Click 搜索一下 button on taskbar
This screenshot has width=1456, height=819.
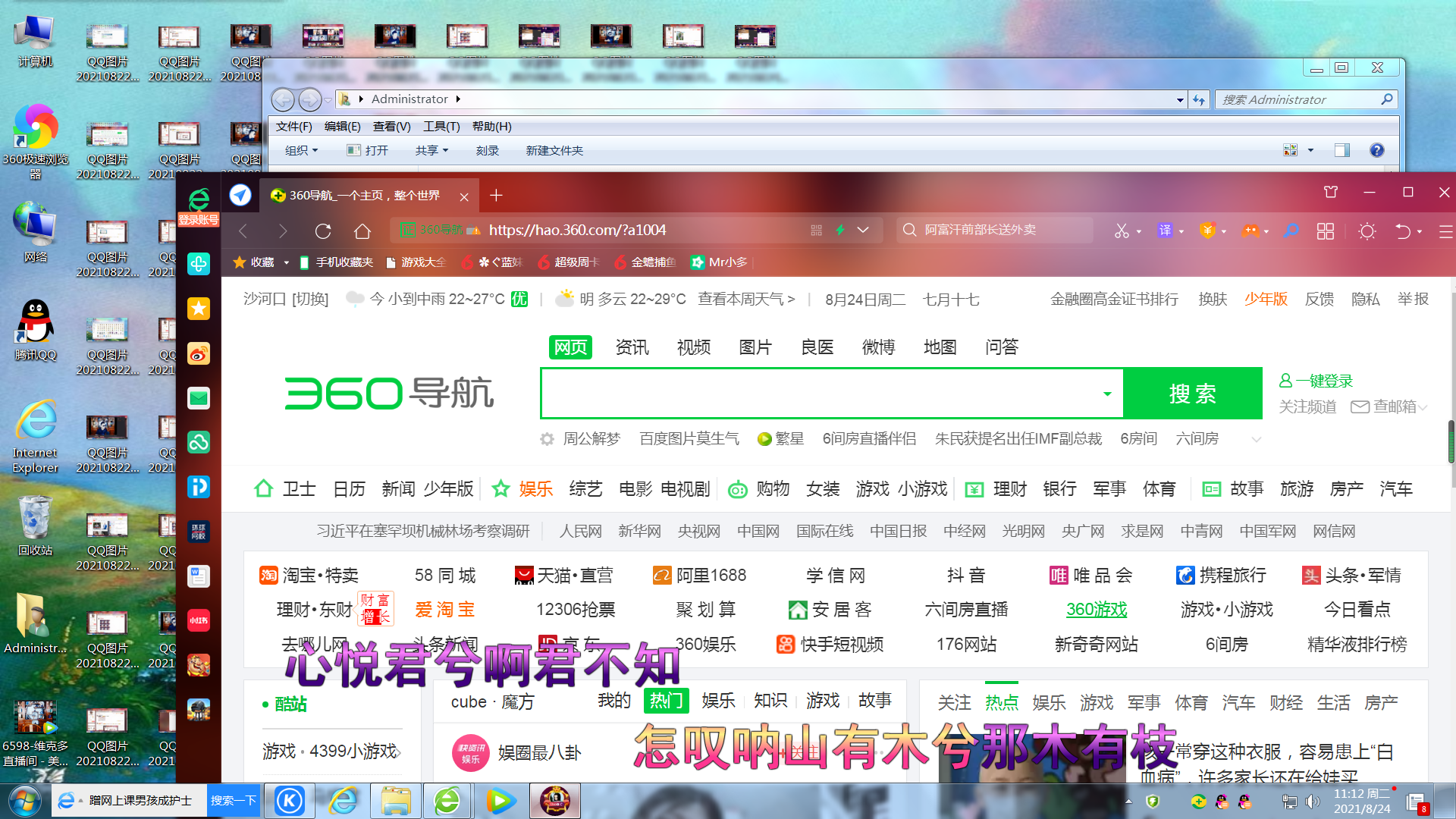(x=233, y=801)
